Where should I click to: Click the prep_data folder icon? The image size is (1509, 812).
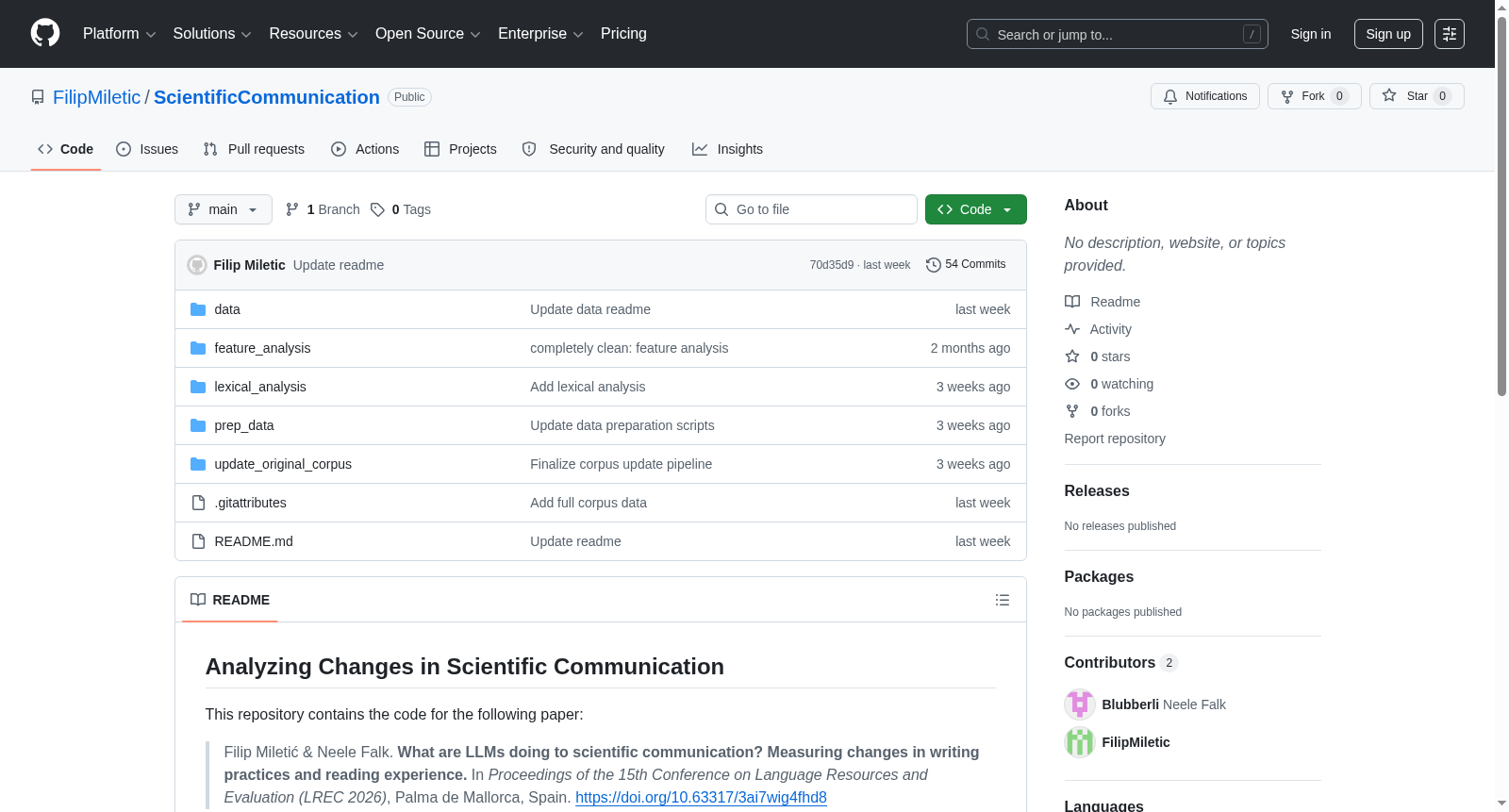pyautogui.click(x=198, y=425)
